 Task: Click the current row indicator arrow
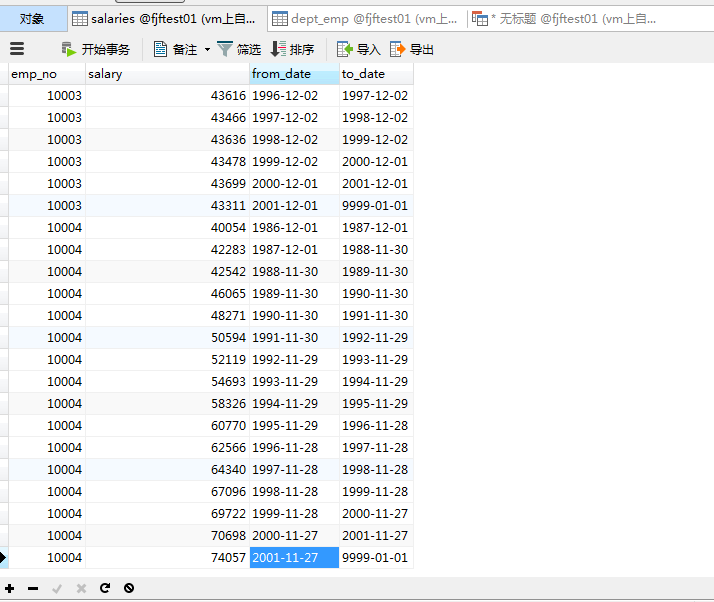pyautogui.click(x=3, y=557)
